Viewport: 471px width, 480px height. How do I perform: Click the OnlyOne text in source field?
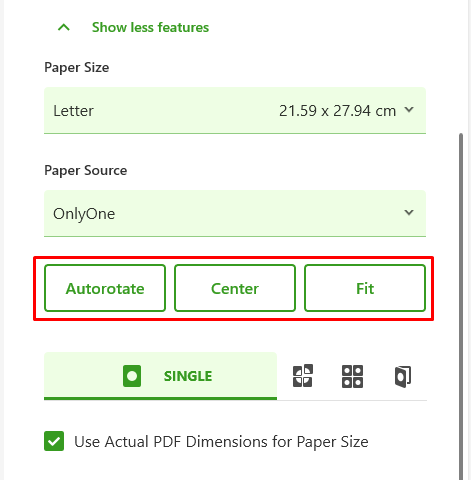84,214
